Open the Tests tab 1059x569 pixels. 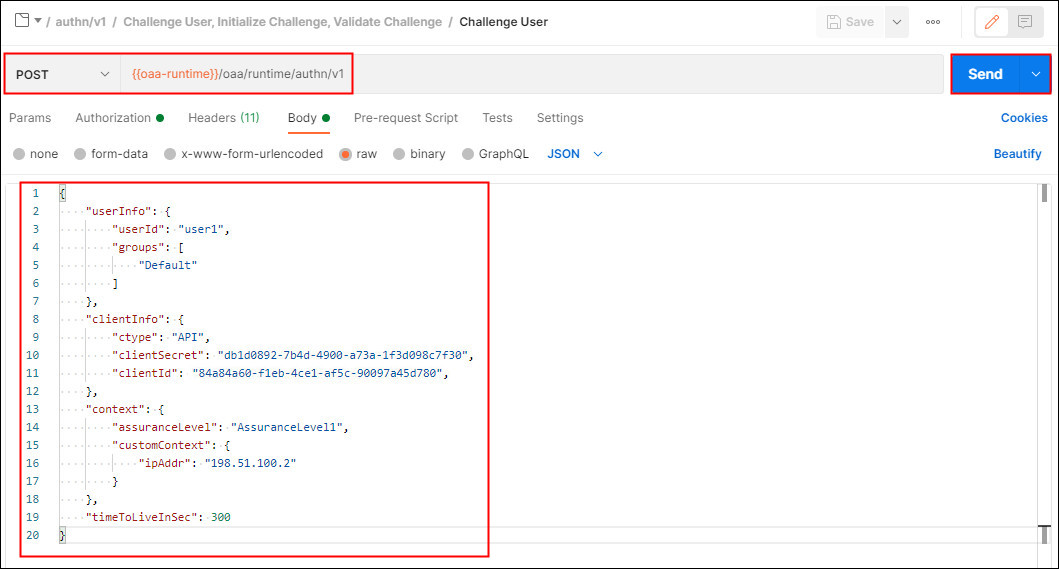point(497,118)
